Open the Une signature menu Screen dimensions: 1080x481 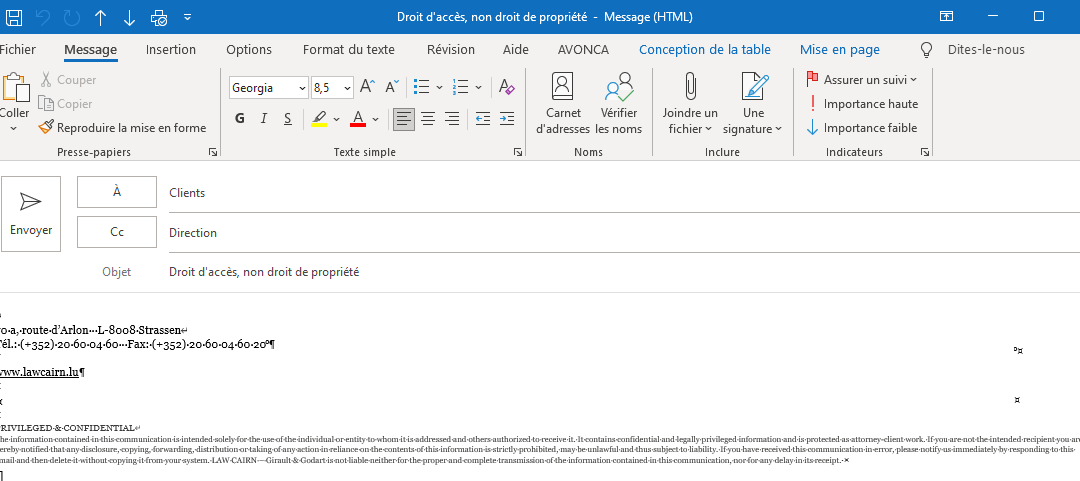click(x=754, y=105)
